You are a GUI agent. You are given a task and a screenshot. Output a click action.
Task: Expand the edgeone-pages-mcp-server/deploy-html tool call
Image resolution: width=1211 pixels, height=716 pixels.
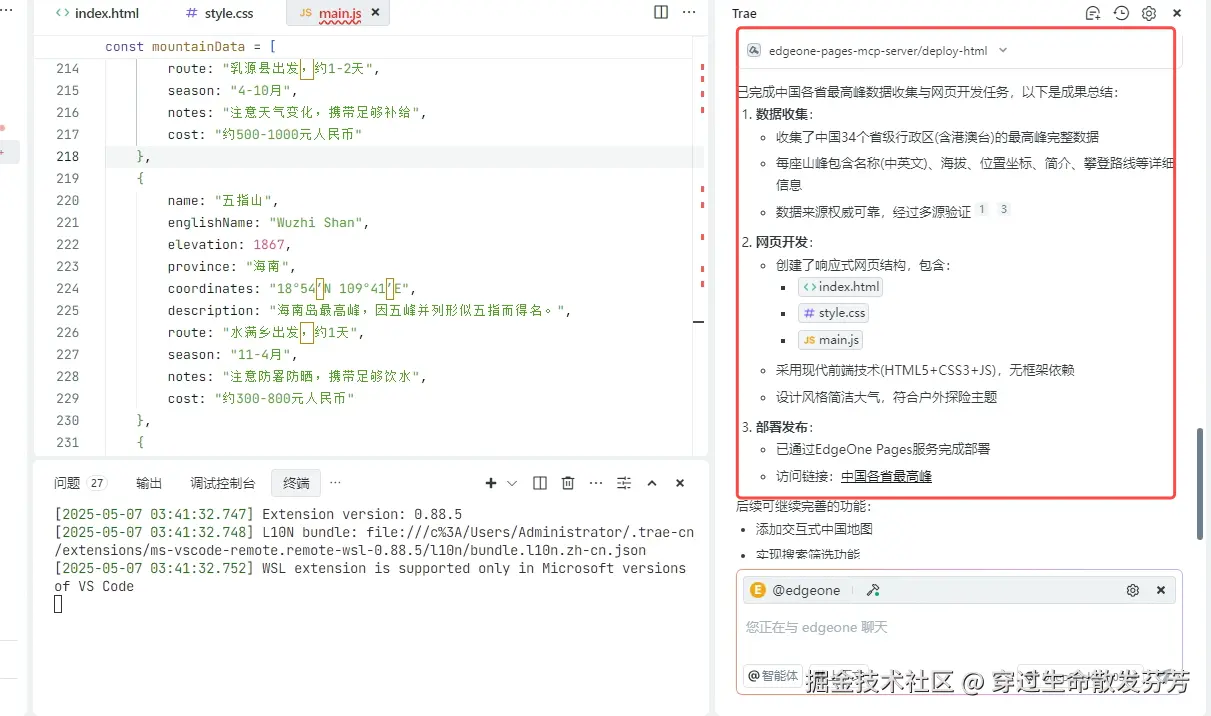click(x=1003, y=50)
